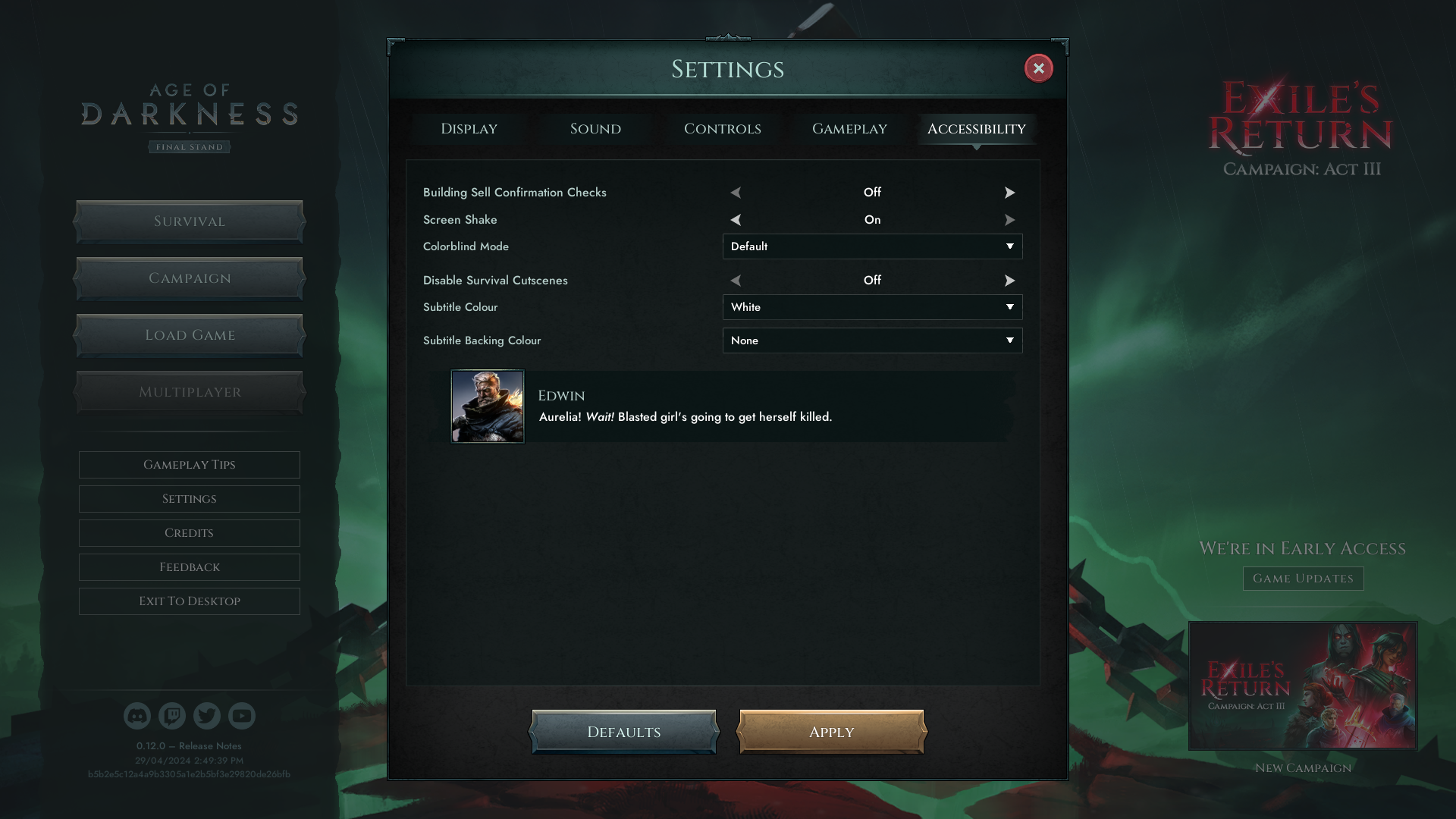
Task: Close the Settings dialog with red X
Action: tap(1038, 68)
